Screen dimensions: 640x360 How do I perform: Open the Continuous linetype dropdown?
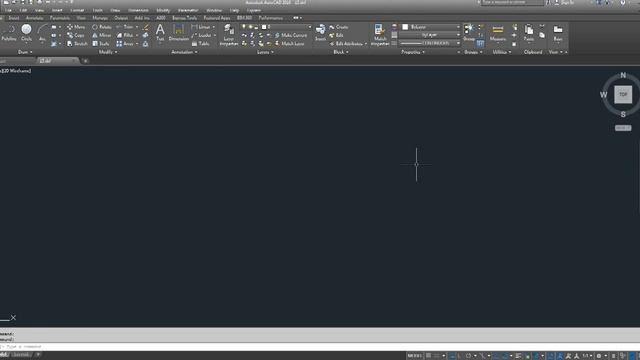(x=429, y=43)
